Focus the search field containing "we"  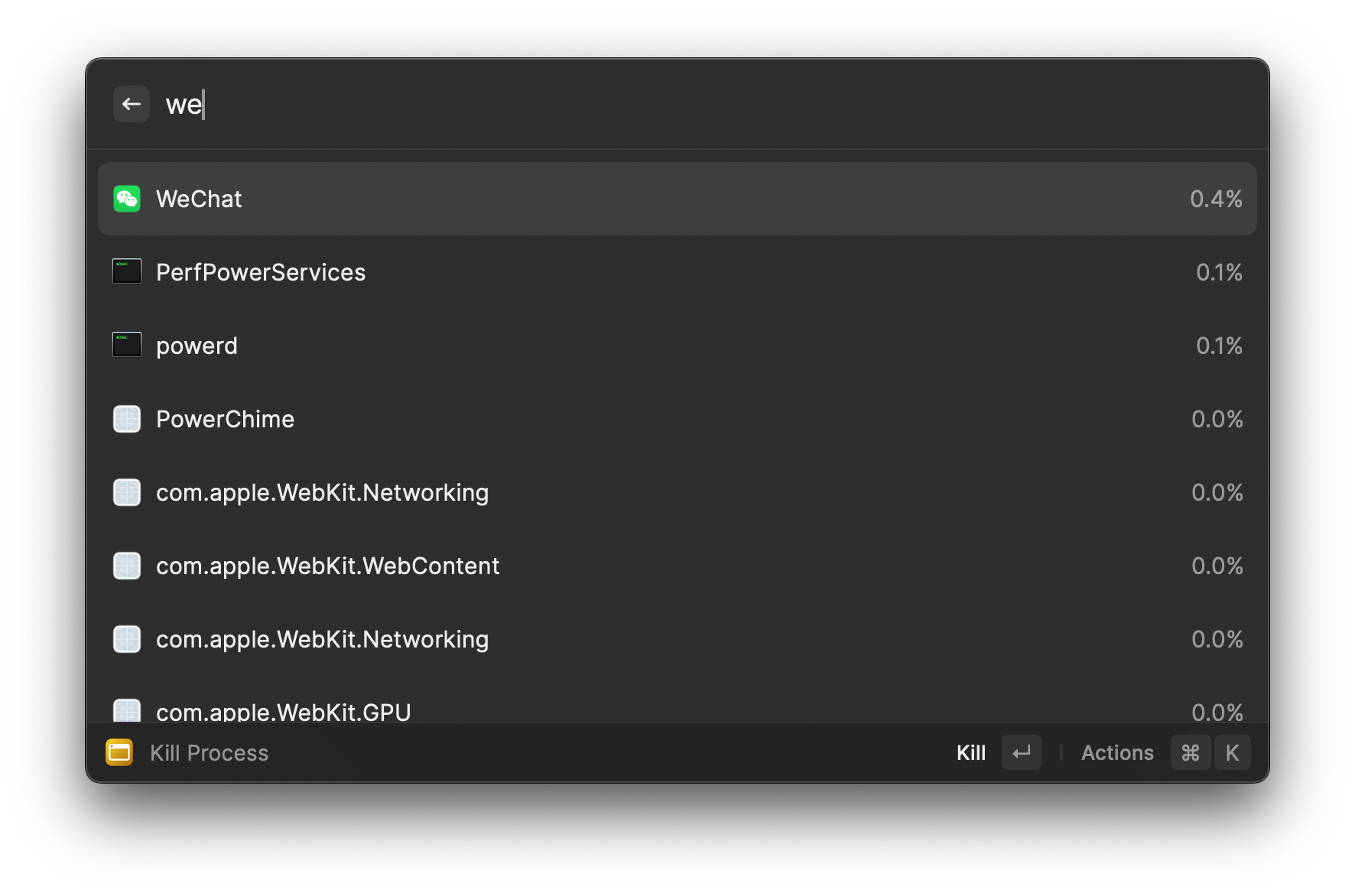point(688,104)
